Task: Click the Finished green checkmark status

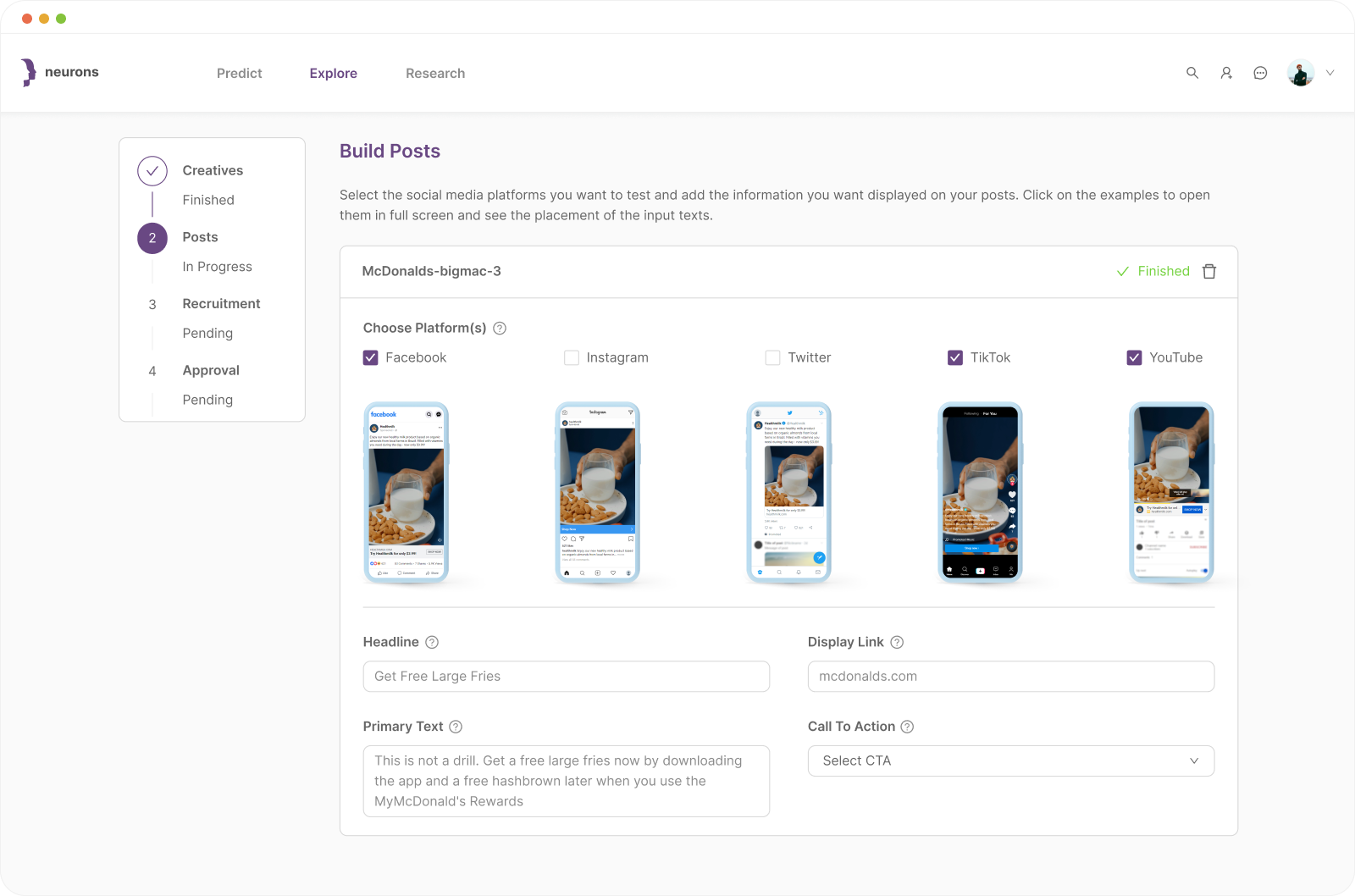Action: [x=1153, y=271]
